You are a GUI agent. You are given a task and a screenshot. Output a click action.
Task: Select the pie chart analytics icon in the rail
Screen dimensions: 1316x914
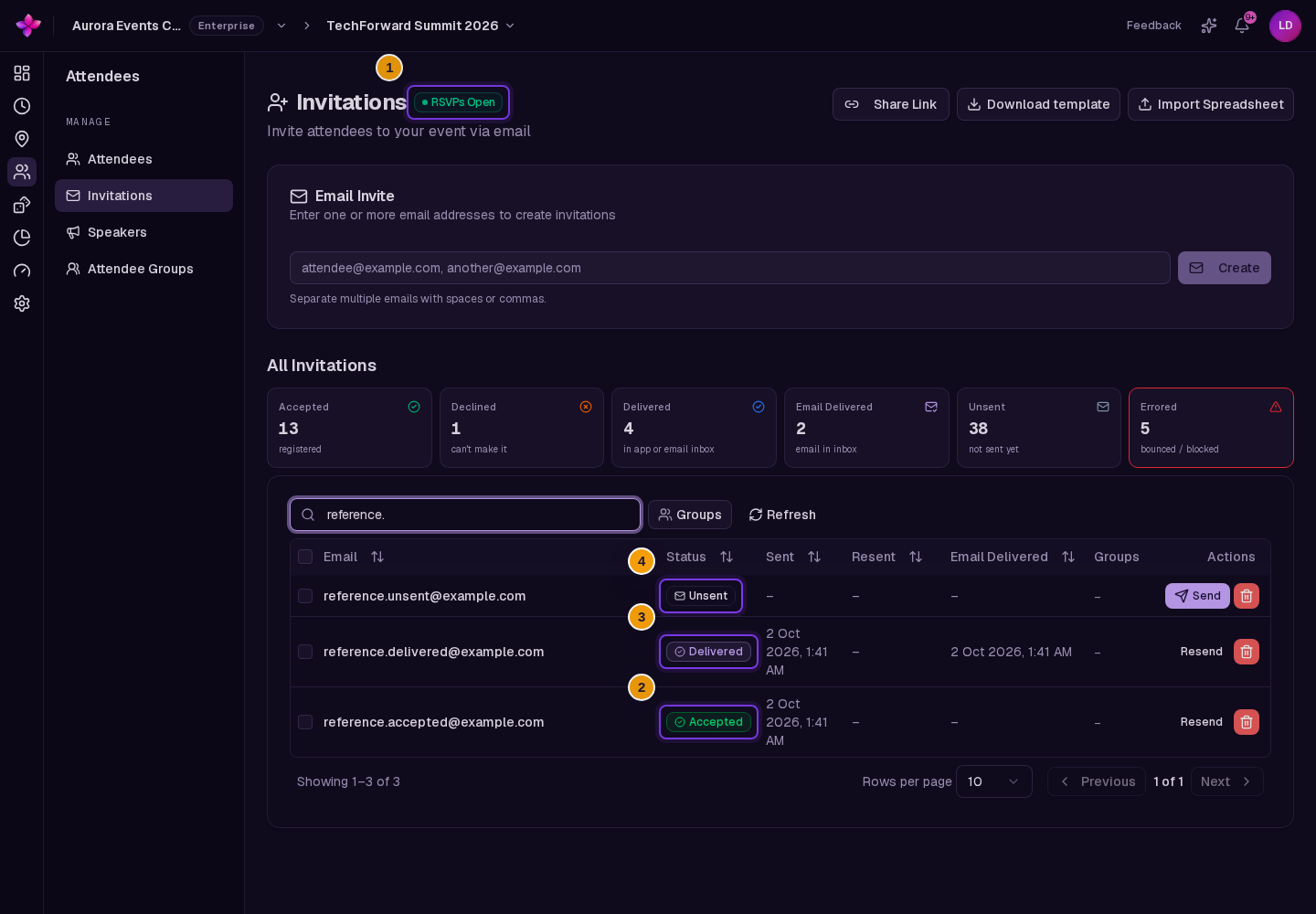(x=22, y=238)
